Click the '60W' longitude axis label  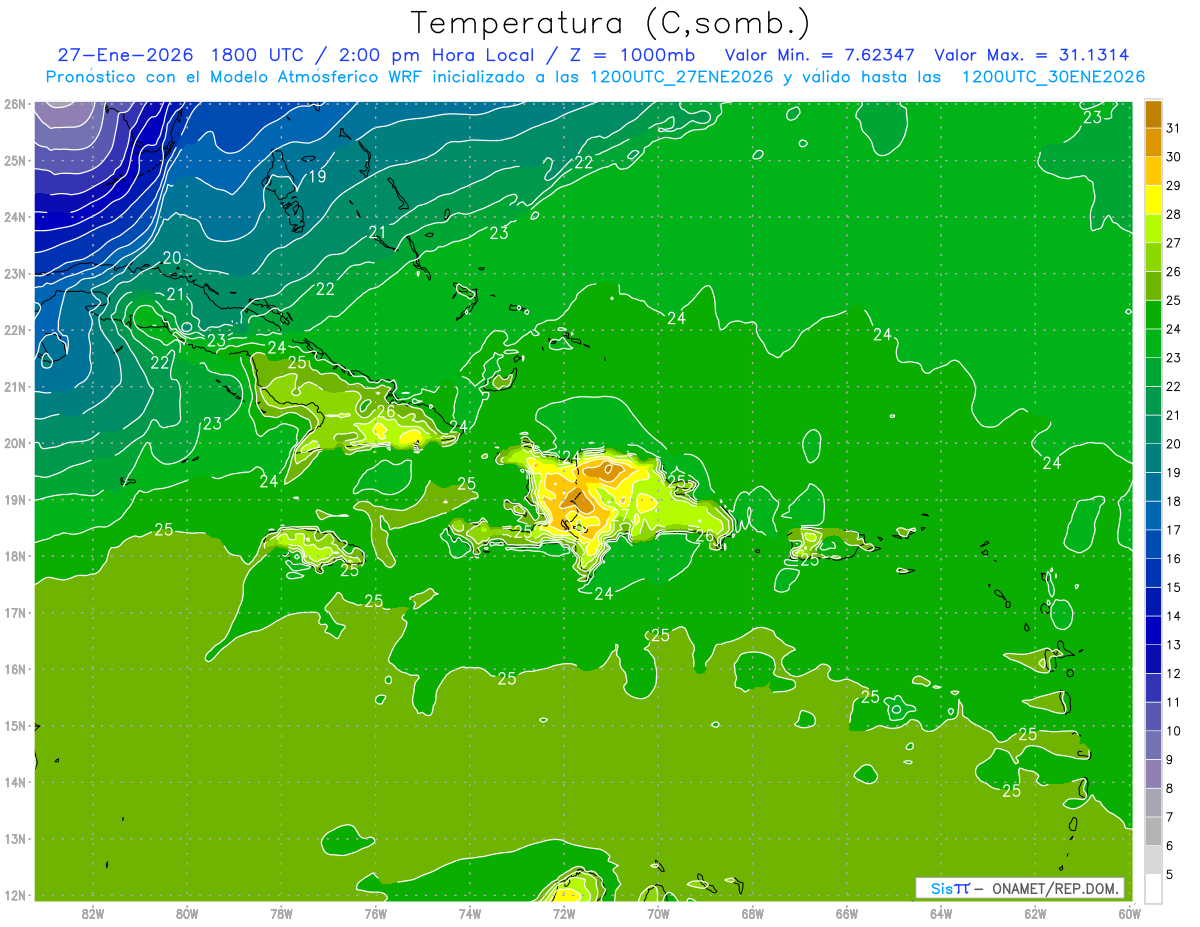[1130, 913]
